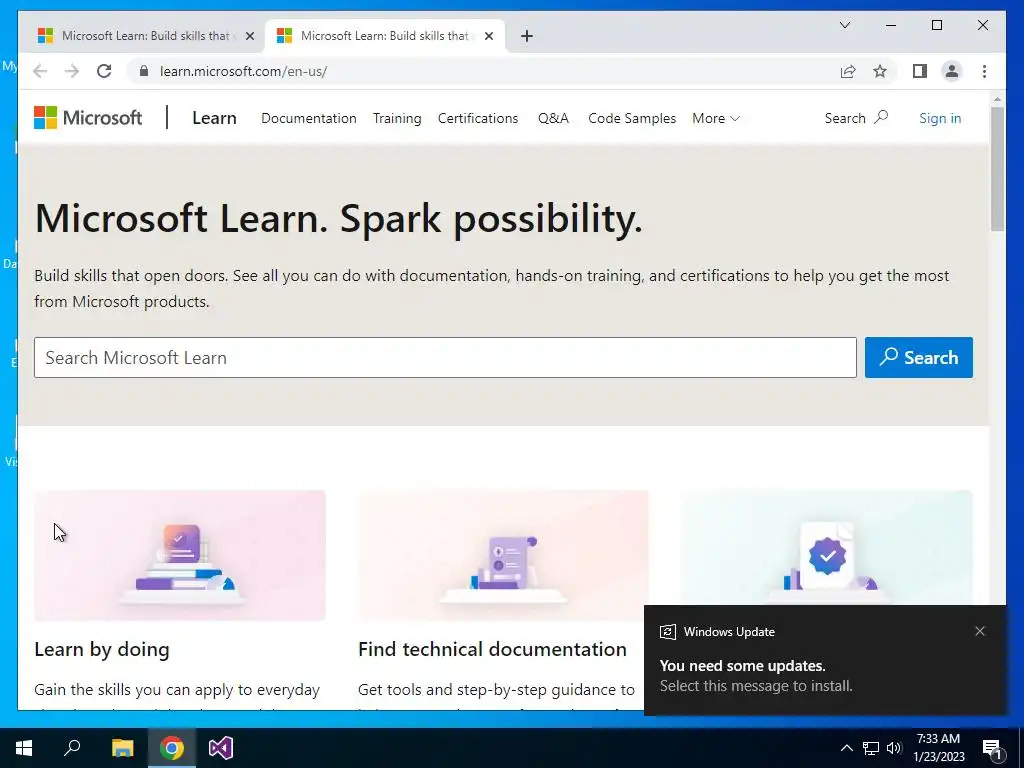Open the Training menu item
This screenshot has width=1024, height=768.
[397, 118]
